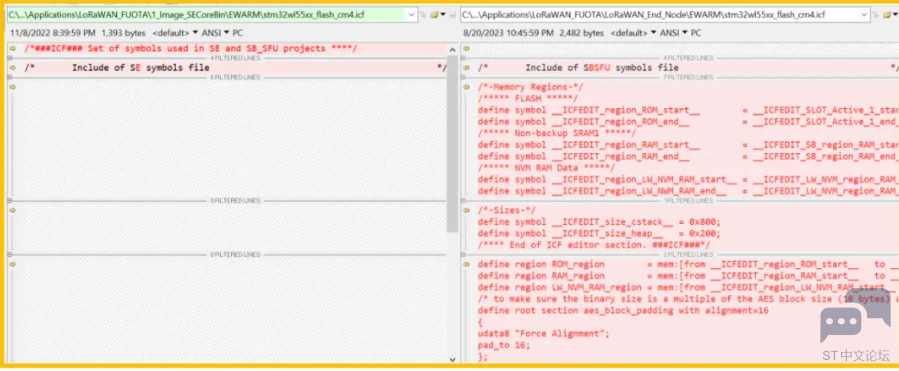Screen dimensions: 899x371
Task: Open the right pane <default> format dropdown
Action: tap(634, 33)
